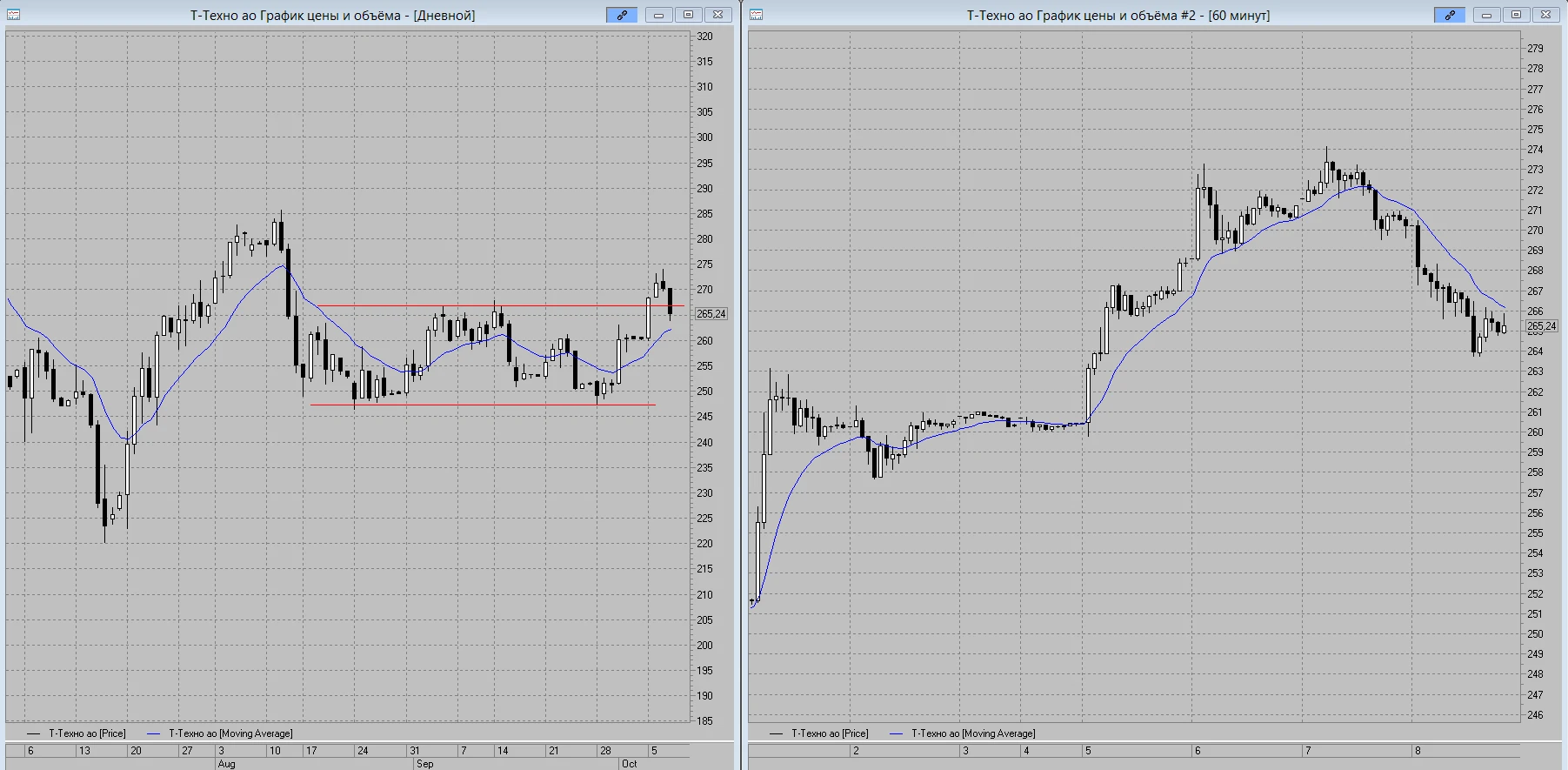Maximize the 60 минут chart window
The height and width of the screenshot is (770, 1568).
click(x=1516, y=15)
